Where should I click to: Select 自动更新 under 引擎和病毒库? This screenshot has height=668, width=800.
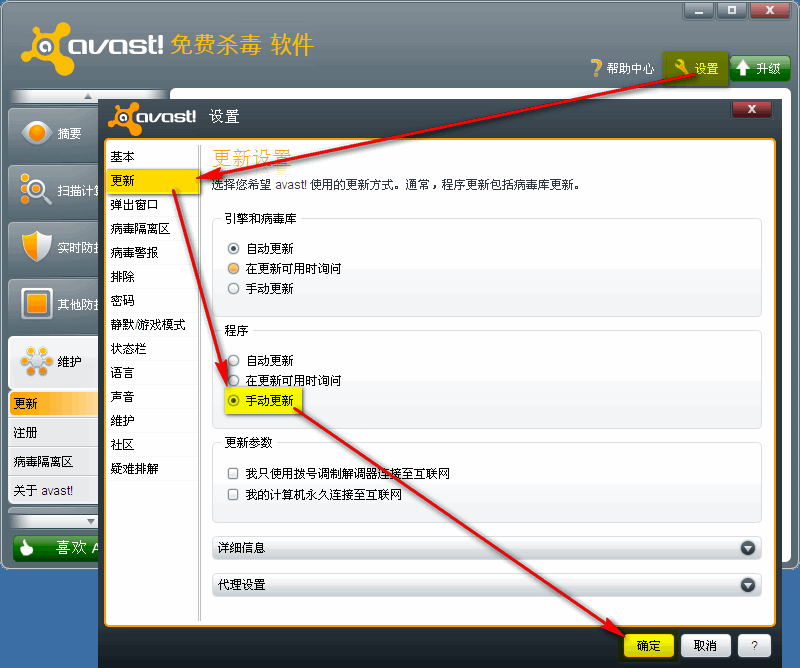point(234,248)
